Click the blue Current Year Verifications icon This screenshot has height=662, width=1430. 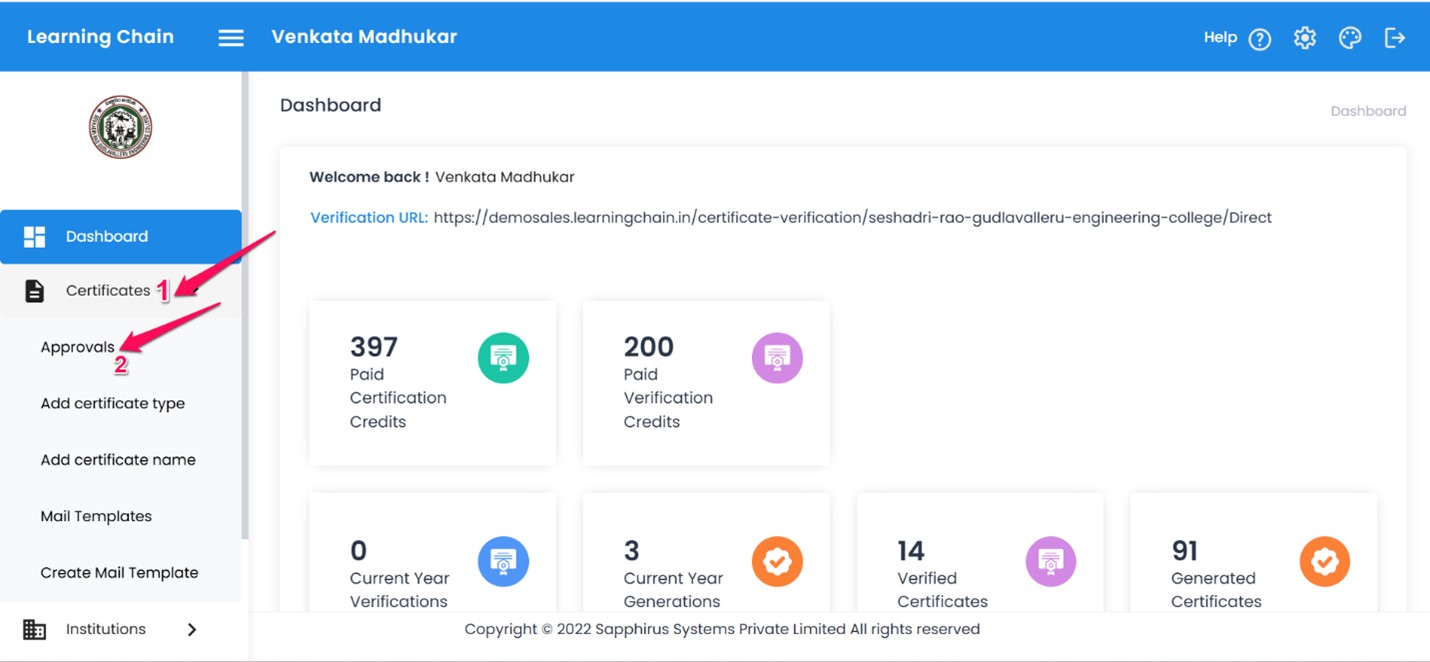coord(503,561)
